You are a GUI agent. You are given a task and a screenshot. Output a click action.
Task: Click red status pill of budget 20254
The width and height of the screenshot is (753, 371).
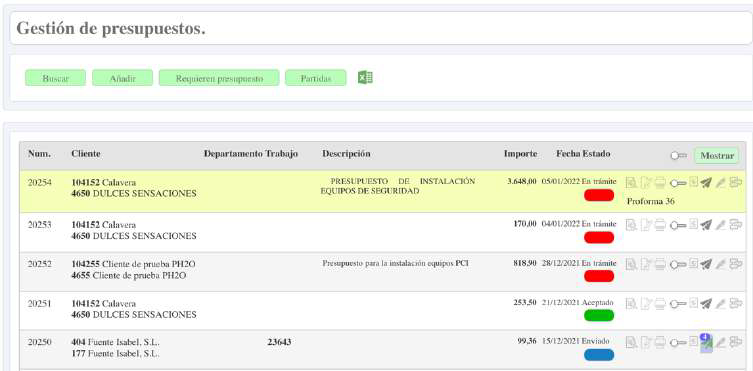tap(599, 195)
